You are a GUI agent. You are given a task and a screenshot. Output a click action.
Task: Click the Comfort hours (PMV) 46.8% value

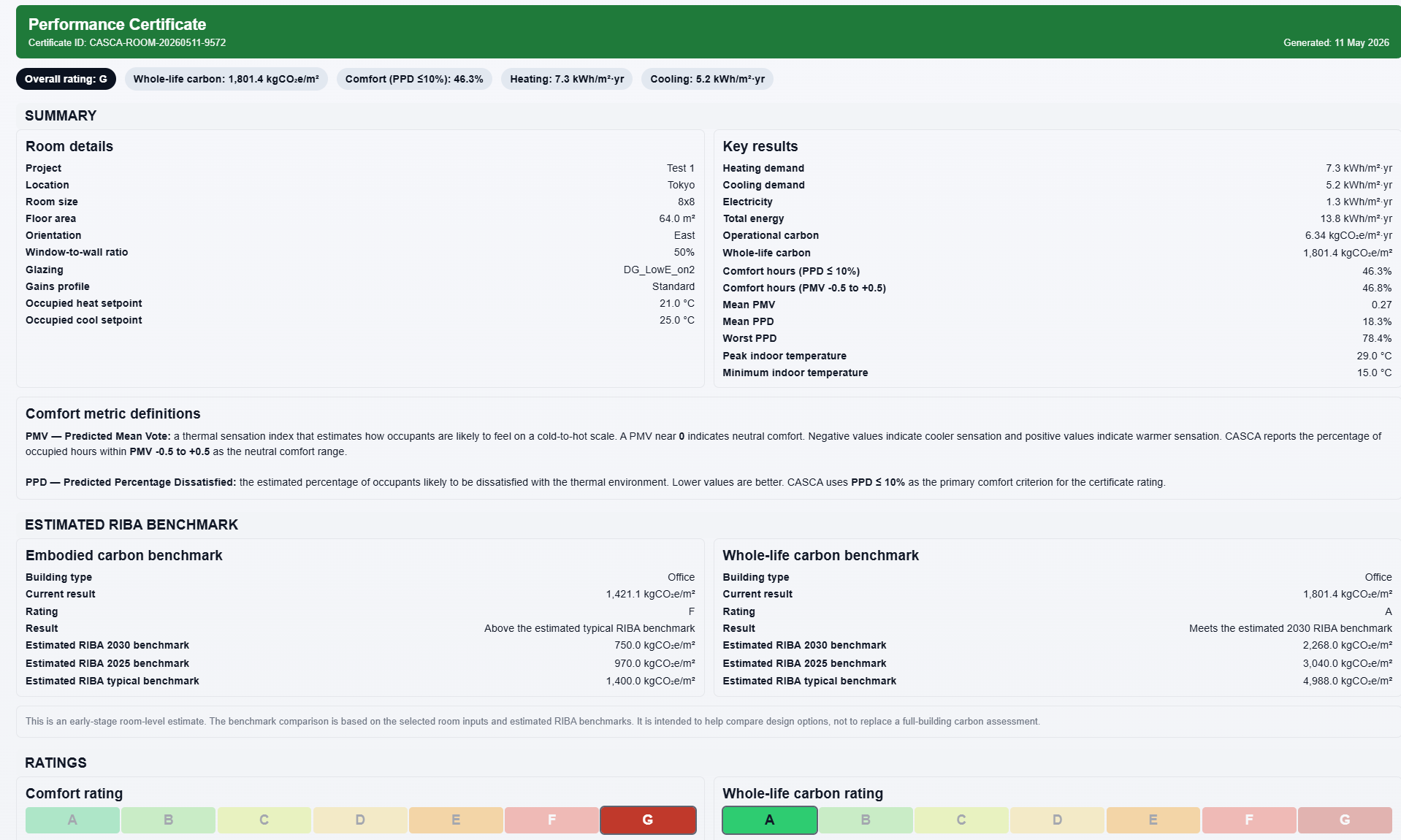[1377, 288]
